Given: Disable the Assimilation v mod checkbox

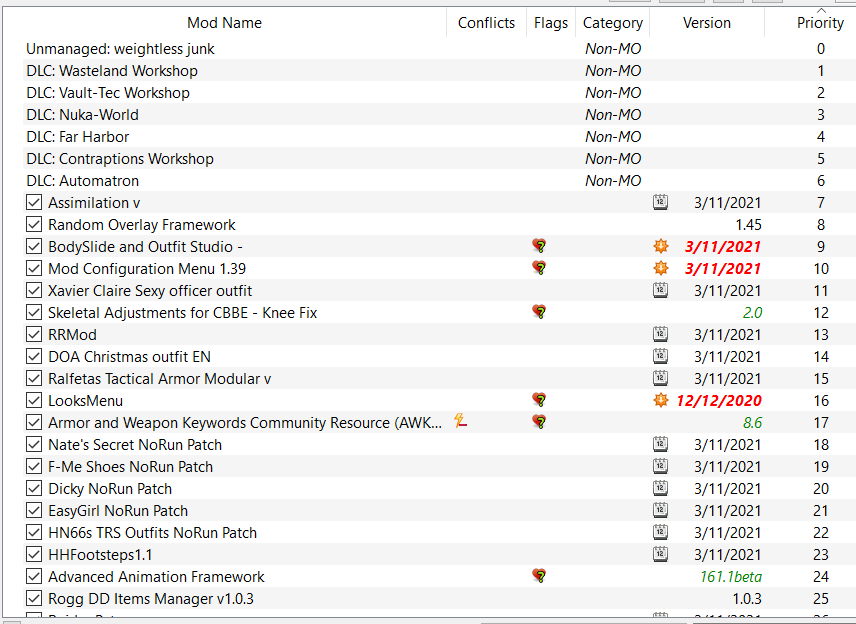Looking at the screenshot, I should click(x=34, y=203).
